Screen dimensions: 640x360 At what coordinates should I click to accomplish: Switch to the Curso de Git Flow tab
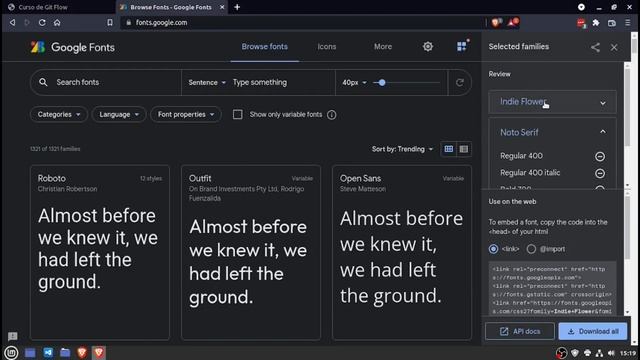(x=58, y=7)
